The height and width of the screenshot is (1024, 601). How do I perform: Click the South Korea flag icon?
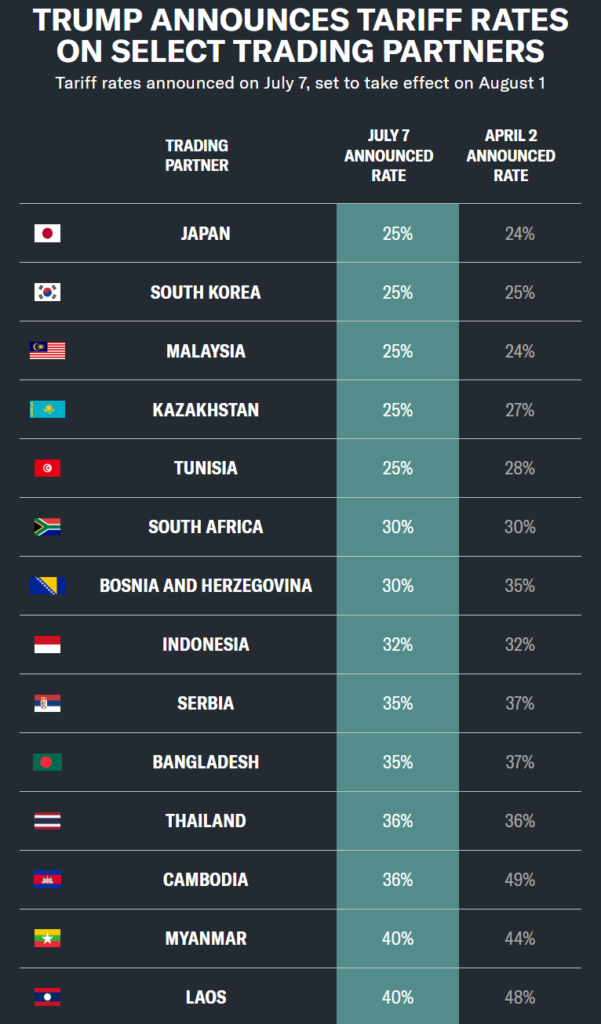tap(47, 292)
